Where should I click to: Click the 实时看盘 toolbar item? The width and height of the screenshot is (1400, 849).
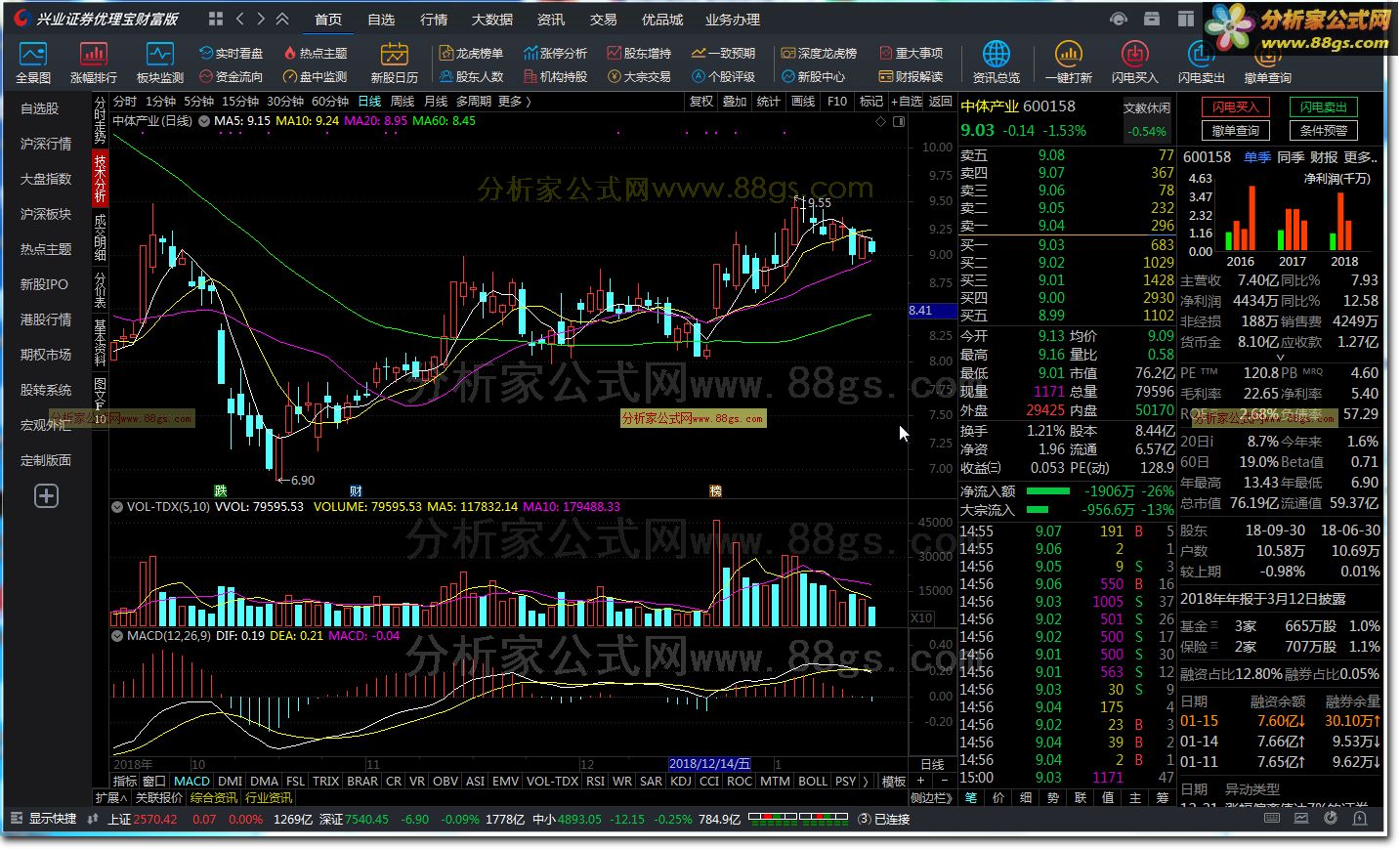tap(231, 53)
